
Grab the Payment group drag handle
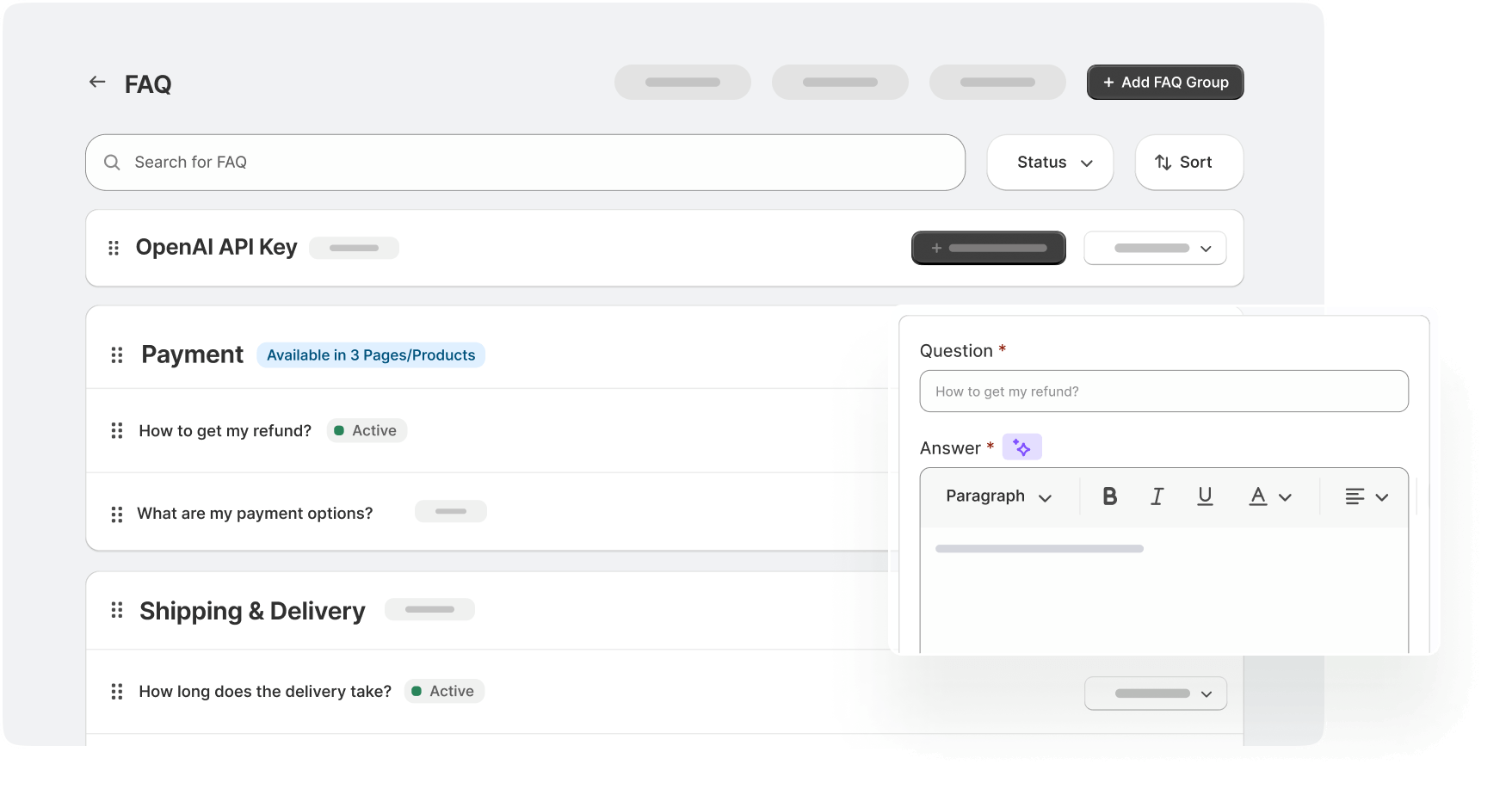point(117,354)
